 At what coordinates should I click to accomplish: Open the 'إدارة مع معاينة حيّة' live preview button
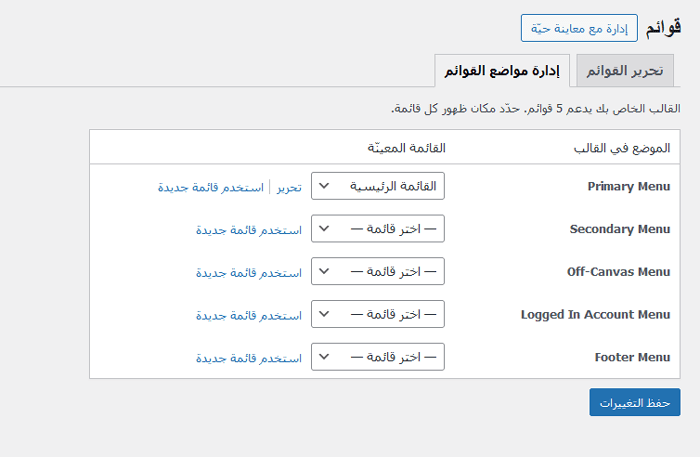pos(579,28)
